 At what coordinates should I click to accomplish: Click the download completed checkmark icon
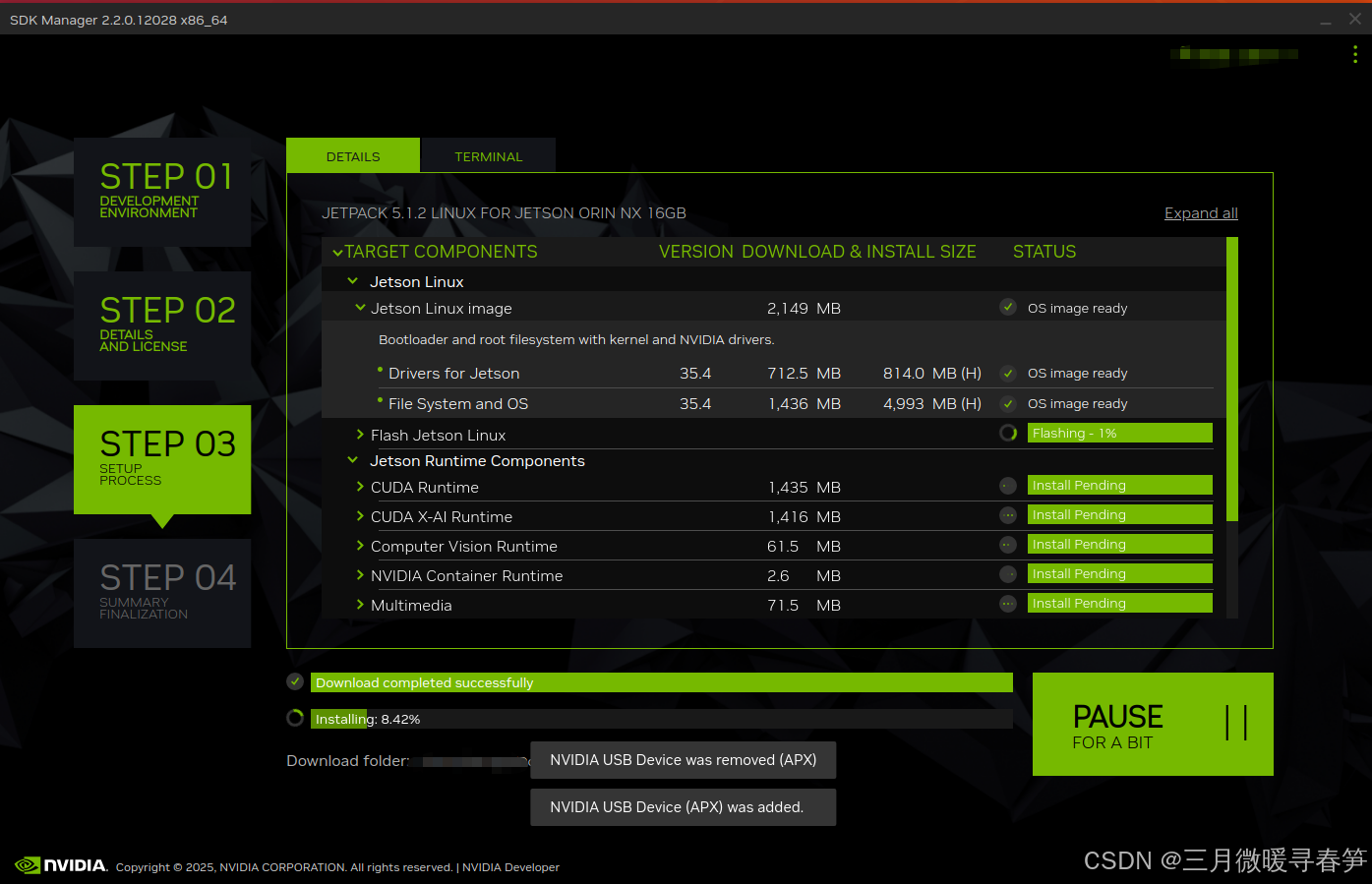[295, 681]
